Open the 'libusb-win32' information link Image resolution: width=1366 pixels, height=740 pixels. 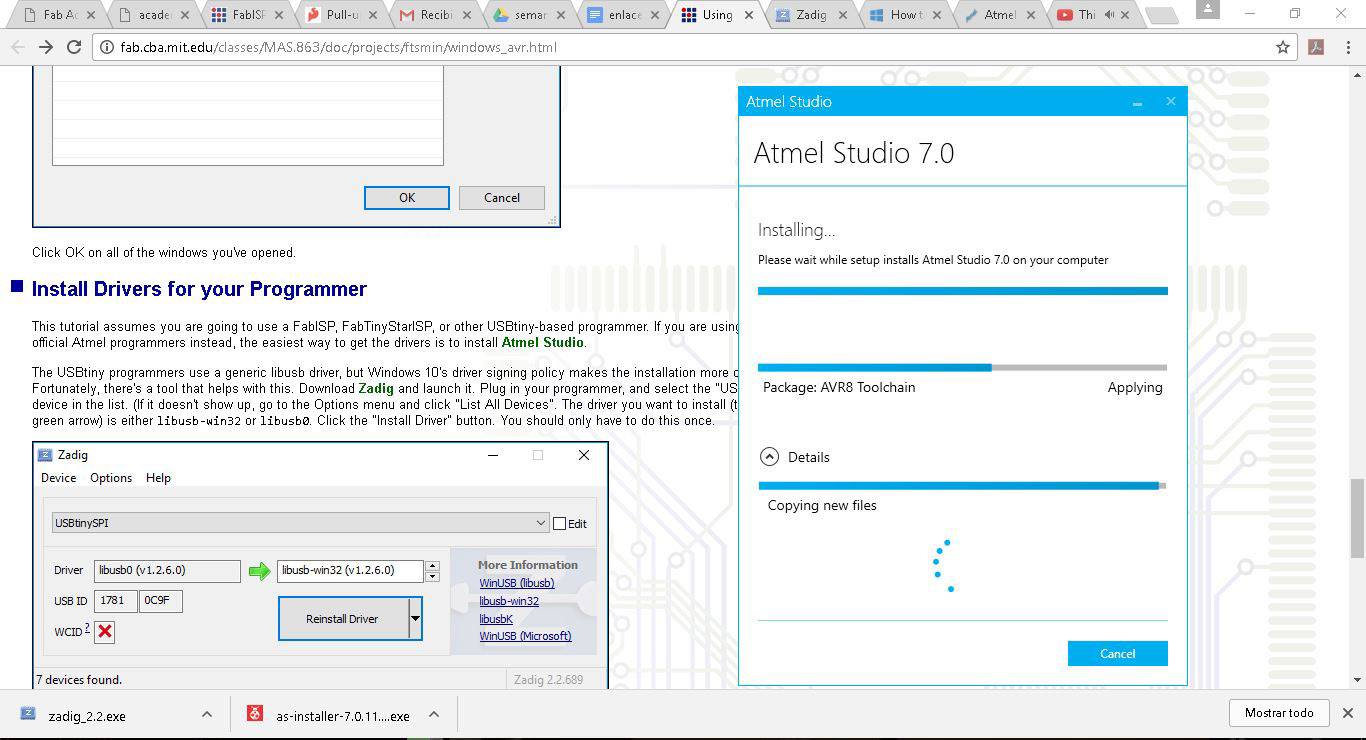(509, 601)
